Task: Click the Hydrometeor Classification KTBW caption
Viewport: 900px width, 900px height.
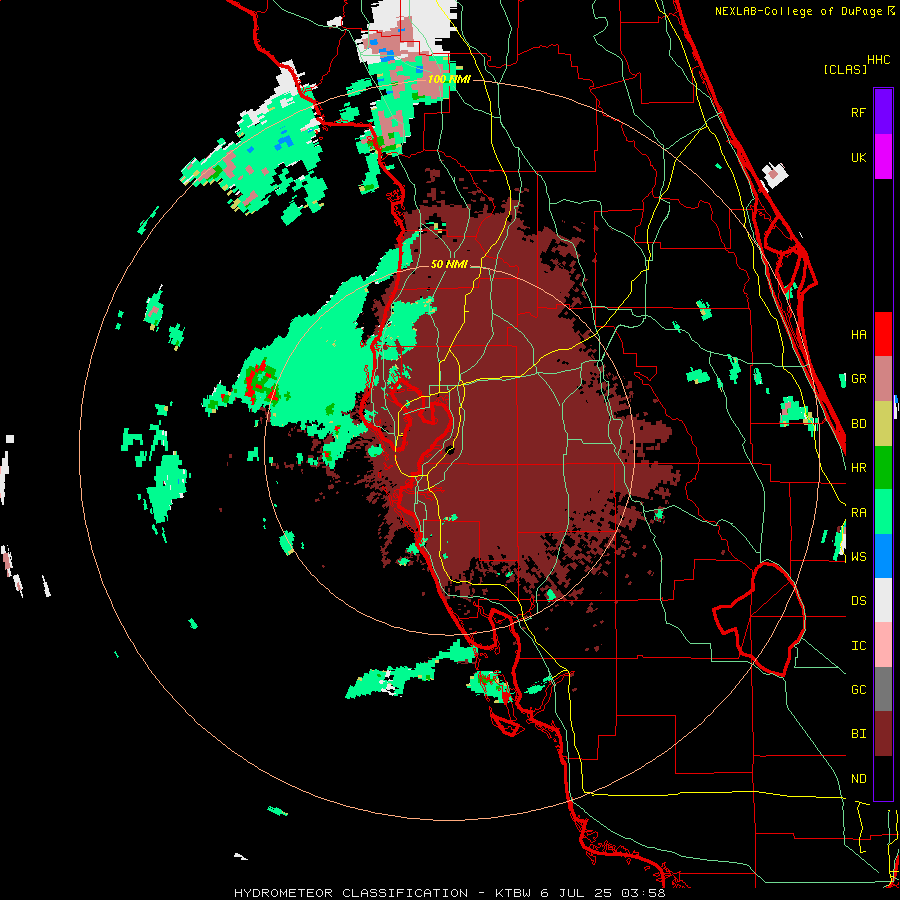Action: (x=449, y=893)
